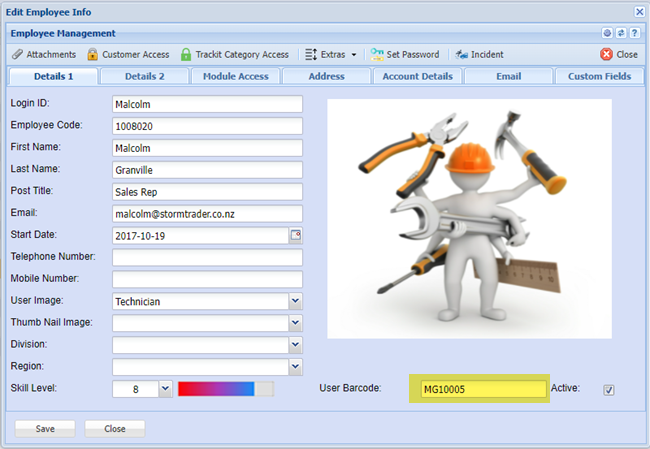Viewport: 650px width, 449px height.
Task: Click the help question mark icon
Action: tap(635, 33)
